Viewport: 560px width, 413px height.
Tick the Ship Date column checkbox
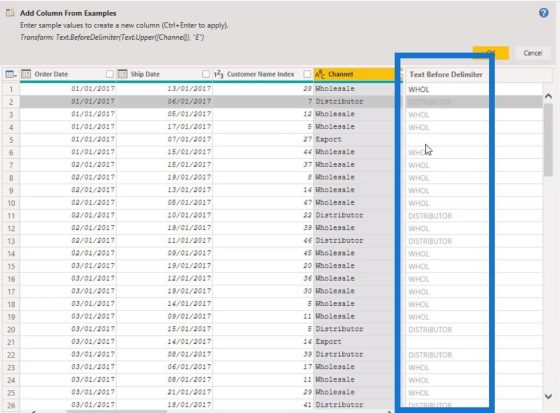tap(206, 74)
